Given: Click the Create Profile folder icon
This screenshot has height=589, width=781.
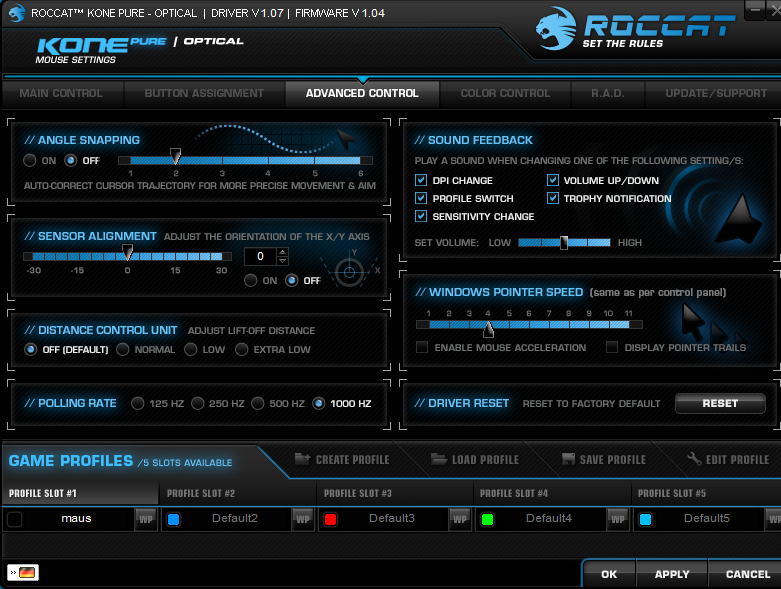Looking at the screenshot, I should coord(302,459).
